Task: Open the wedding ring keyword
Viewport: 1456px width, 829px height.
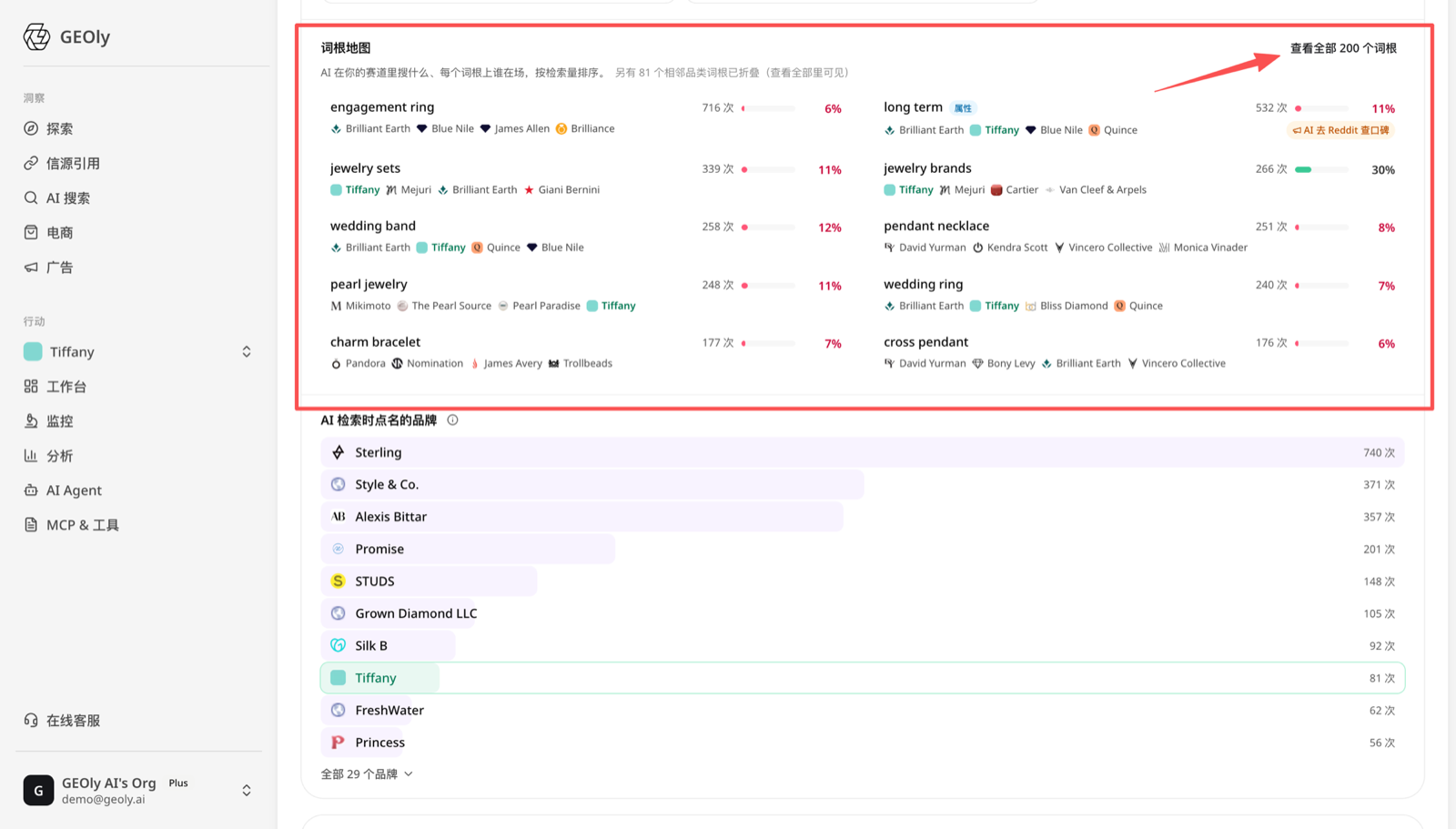Action: point(923,284)
